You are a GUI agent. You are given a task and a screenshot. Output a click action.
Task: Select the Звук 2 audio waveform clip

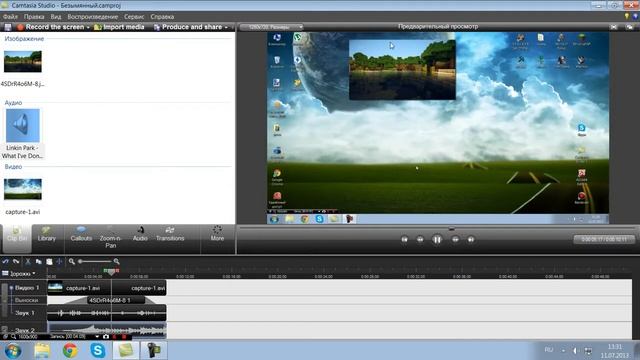(x=107, y=329)
